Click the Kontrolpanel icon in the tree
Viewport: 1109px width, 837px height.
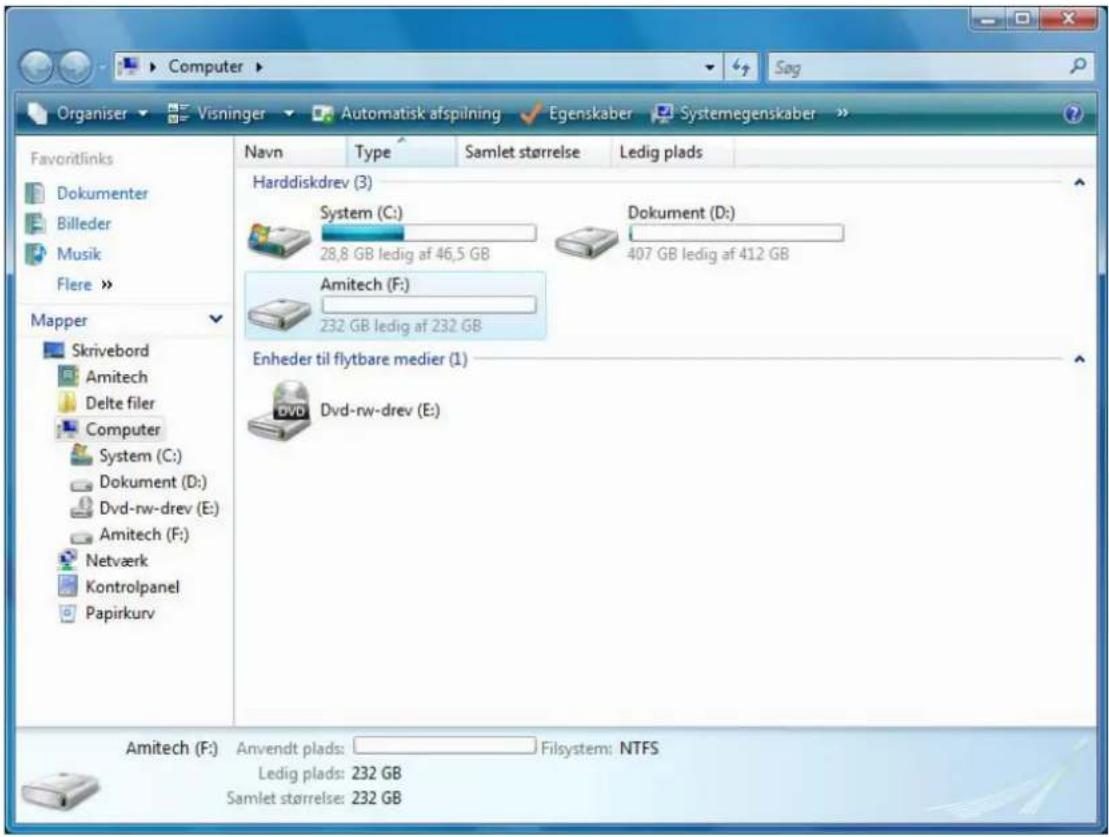pyautogui.click(x=67, y=587)
